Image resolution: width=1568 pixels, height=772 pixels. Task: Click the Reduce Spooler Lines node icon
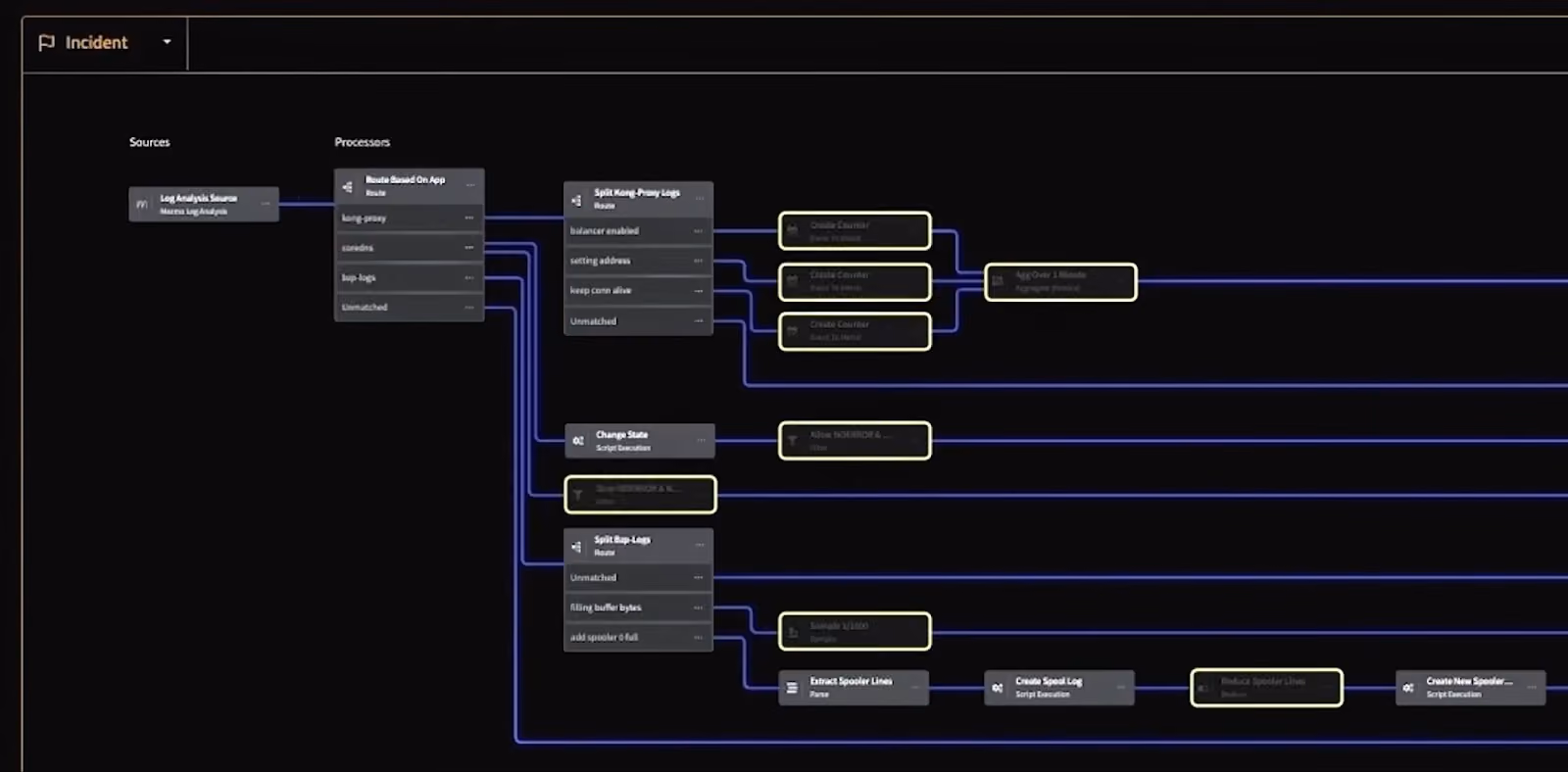(1203, 688)
